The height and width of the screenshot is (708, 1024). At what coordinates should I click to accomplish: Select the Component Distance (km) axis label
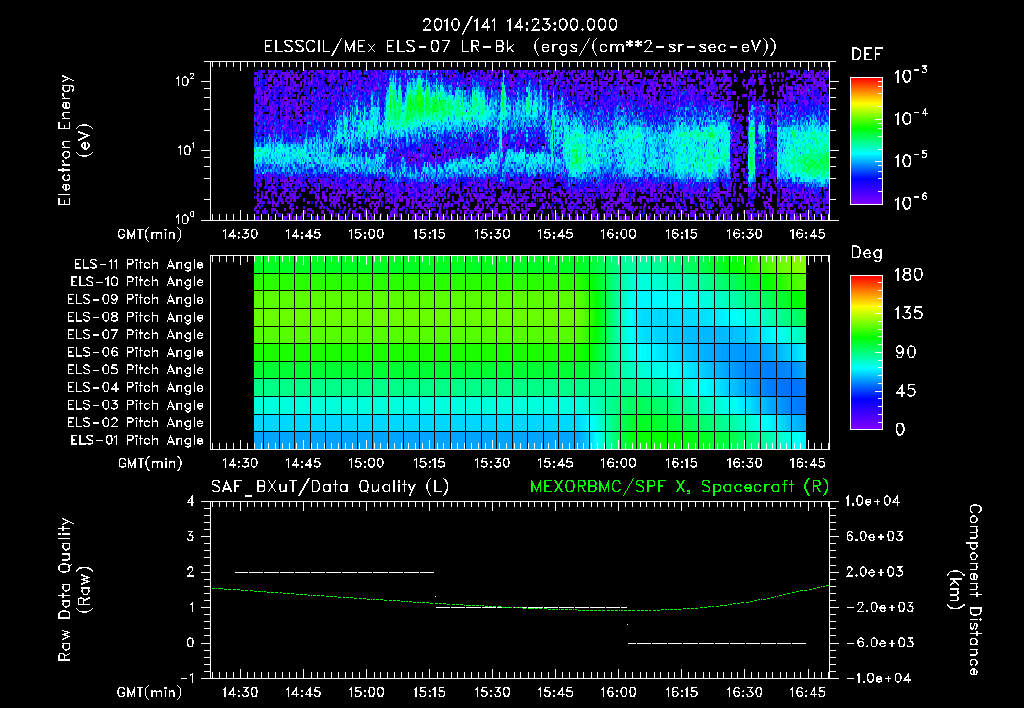(965, 590)
